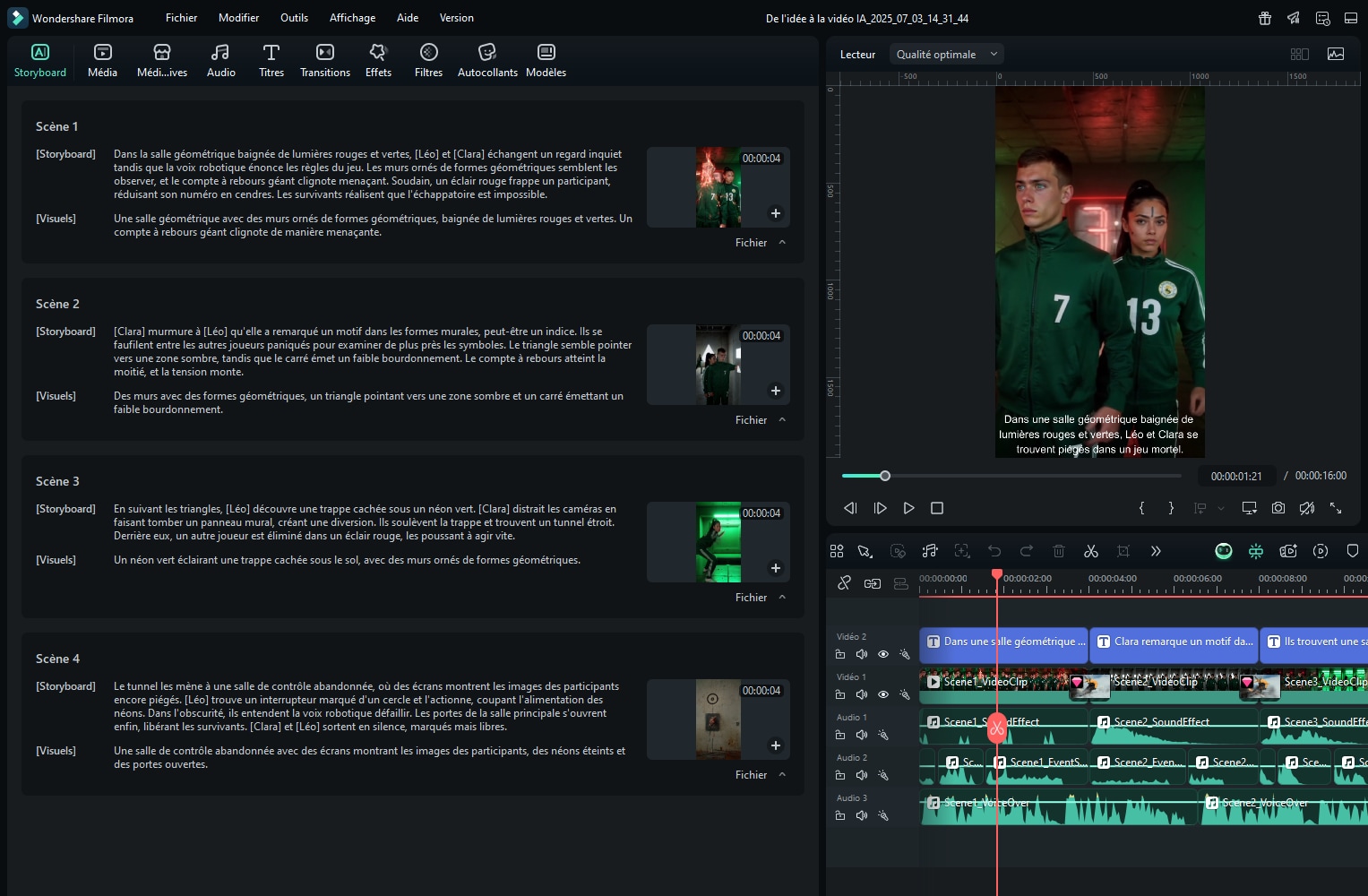Open the gift box icon in title bar
Viewport: 1368px width, 896px height.
1265,18
